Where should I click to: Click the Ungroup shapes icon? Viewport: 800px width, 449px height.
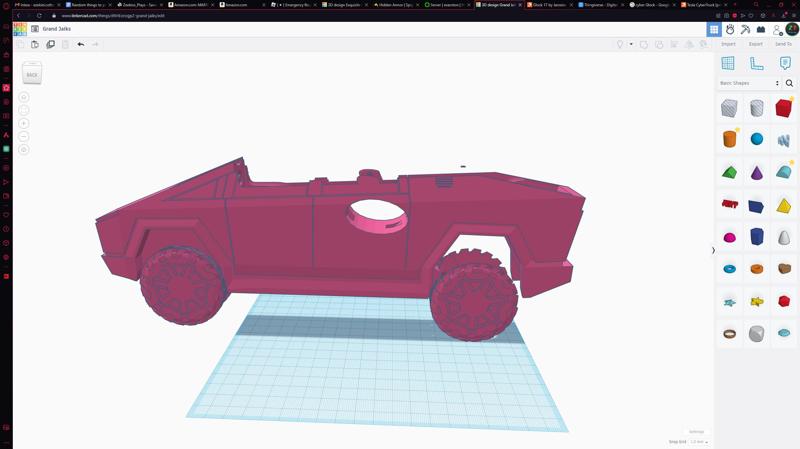click(659, 44)
